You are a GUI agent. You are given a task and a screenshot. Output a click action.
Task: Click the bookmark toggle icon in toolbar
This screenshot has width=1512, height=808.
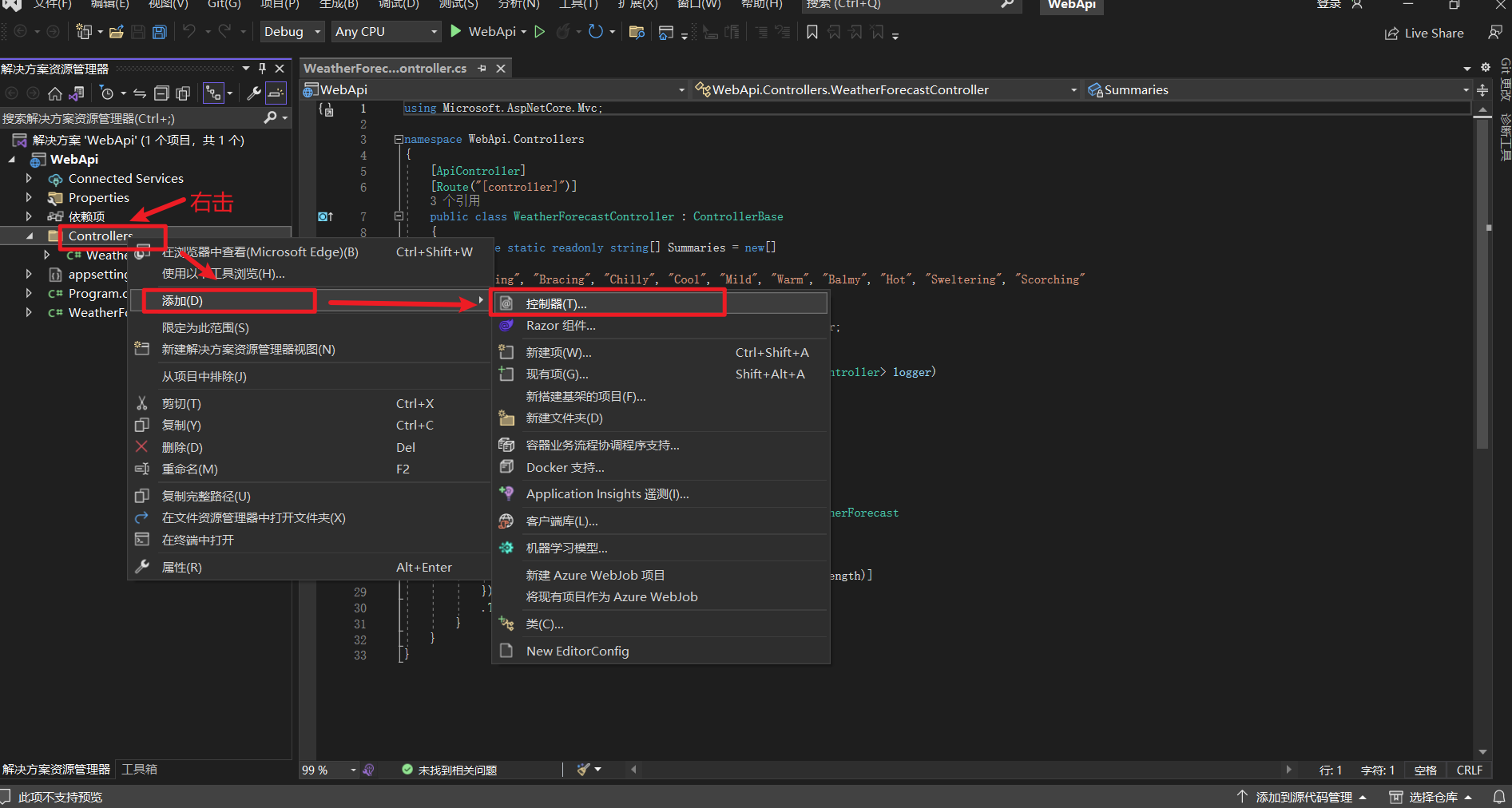[x=812, y=32]
